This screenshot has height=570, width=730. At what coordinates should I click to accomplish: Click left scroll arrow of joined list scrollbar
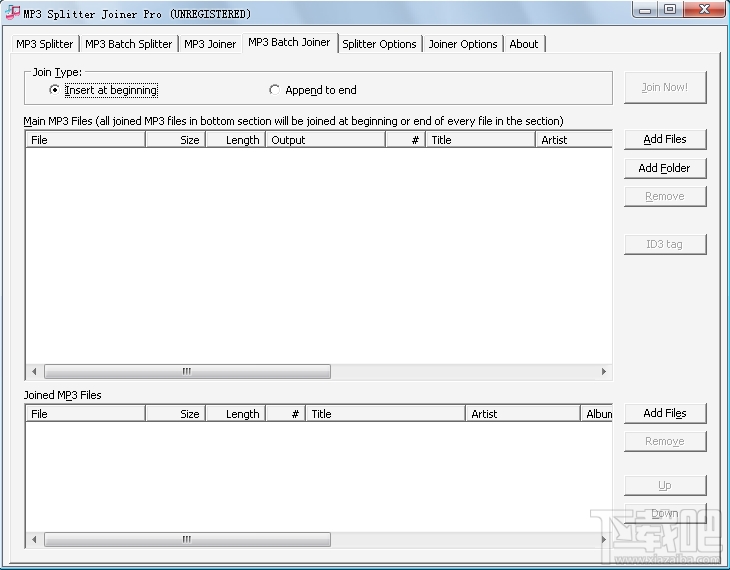click(x=34, y=539)
